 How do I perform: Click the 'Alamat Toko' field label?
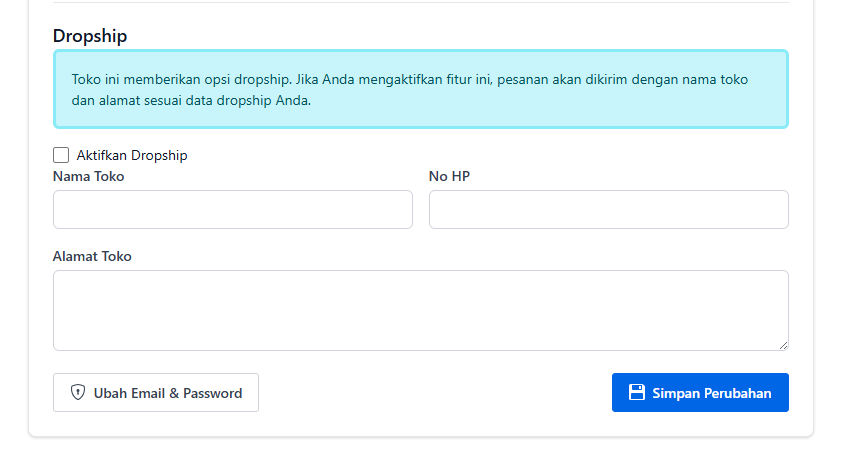pyautogui.click(x=92, y=256)
